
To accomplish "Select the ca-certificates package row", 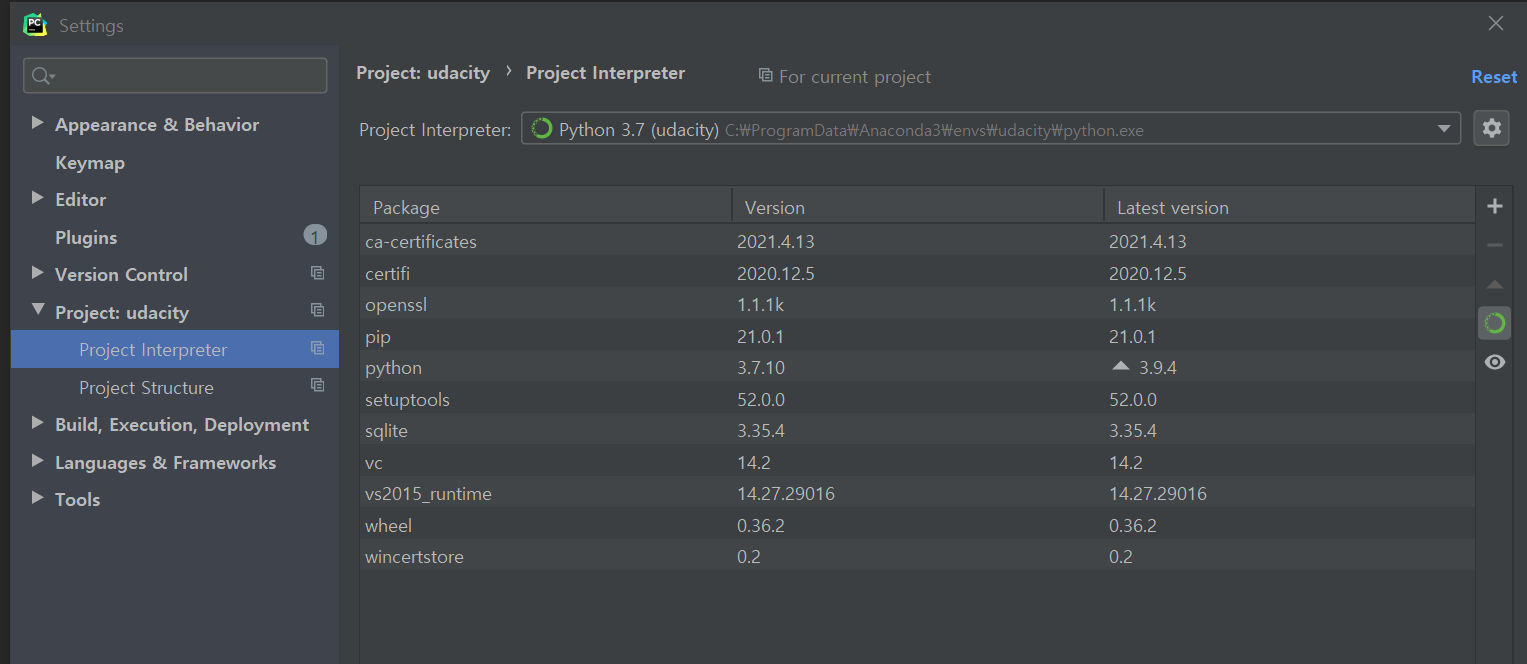I will (917, 241).
